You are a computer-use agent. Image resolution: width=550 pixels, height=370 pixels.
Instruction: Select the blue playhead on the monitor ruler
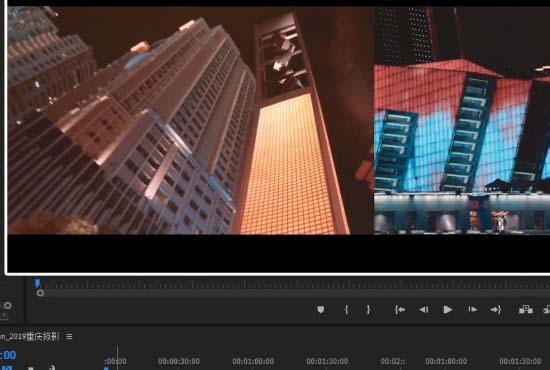37,283
